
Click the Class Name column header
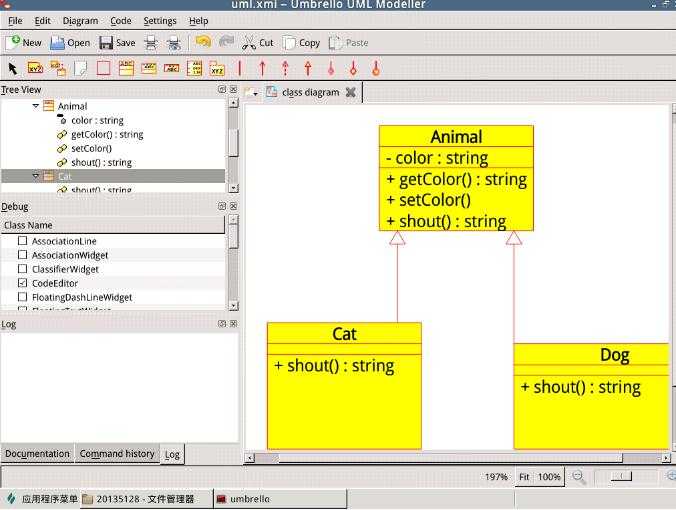(113, 225)
